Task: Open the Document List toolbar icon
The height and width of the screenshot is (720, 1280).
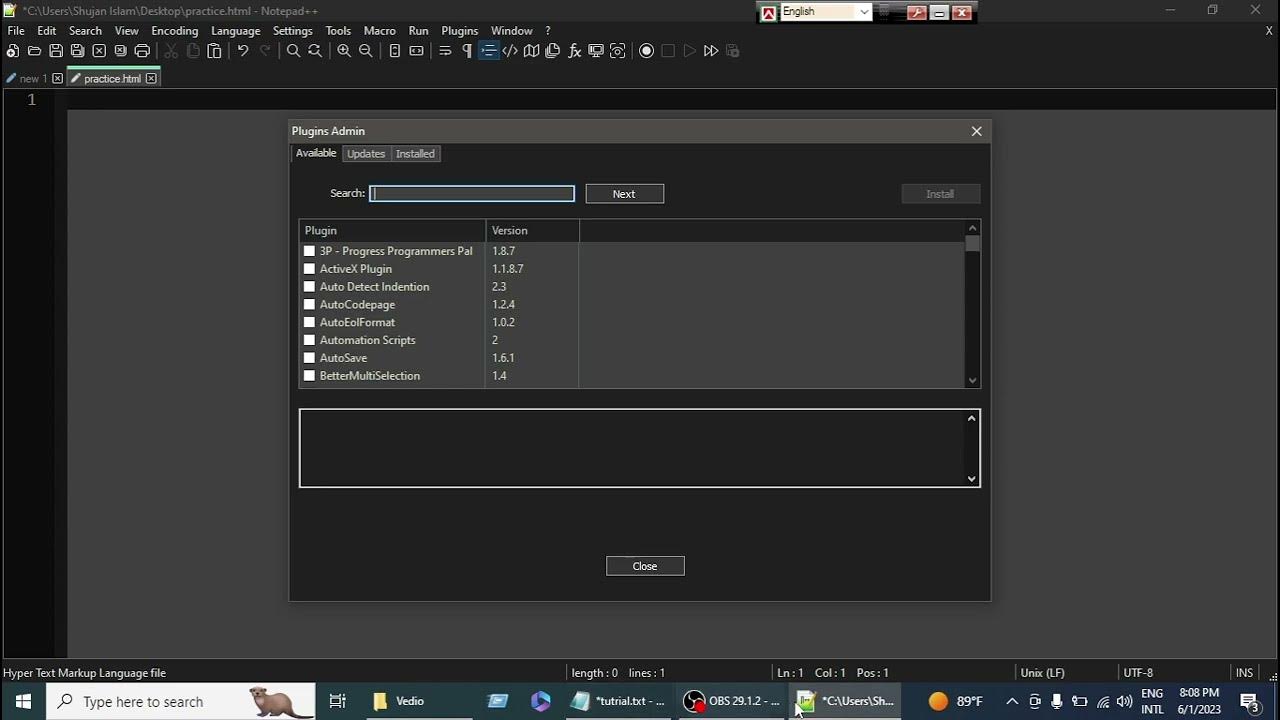Action: 553,51
